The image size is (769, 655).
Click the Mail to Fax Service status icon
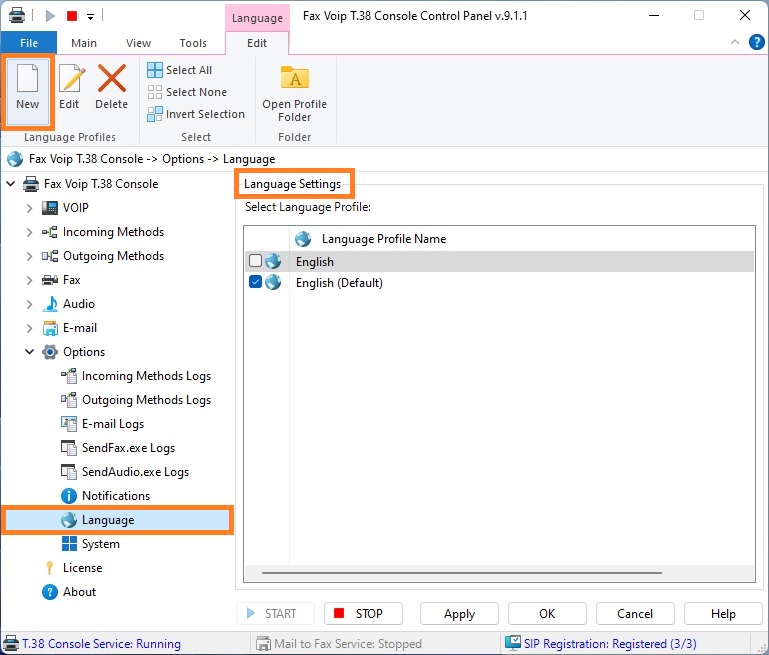263,643
